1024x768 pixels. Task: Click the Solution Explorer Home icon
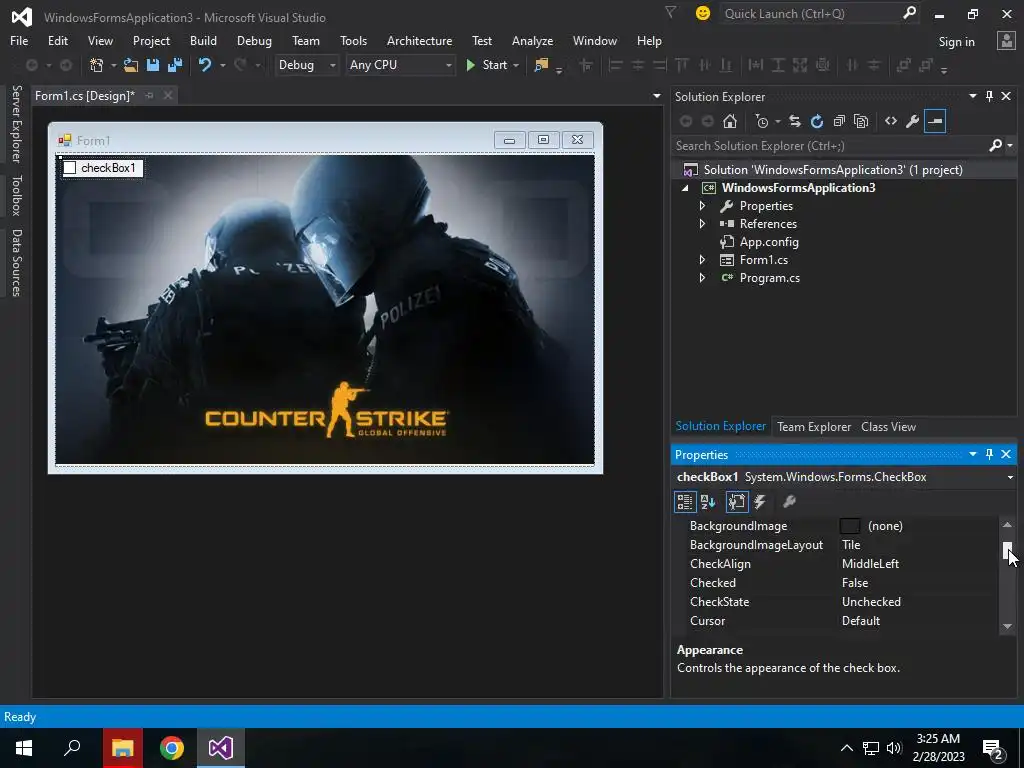click(730, 121)
